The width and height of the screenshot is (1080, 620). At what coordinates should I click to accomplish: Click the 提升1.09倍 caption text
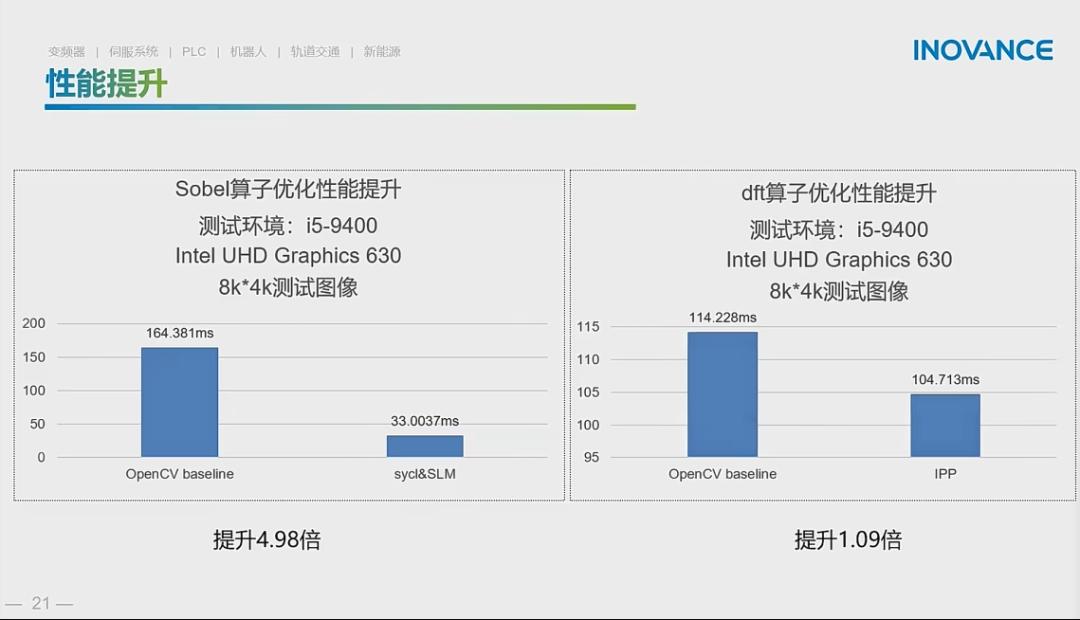(x=850, y=539)
